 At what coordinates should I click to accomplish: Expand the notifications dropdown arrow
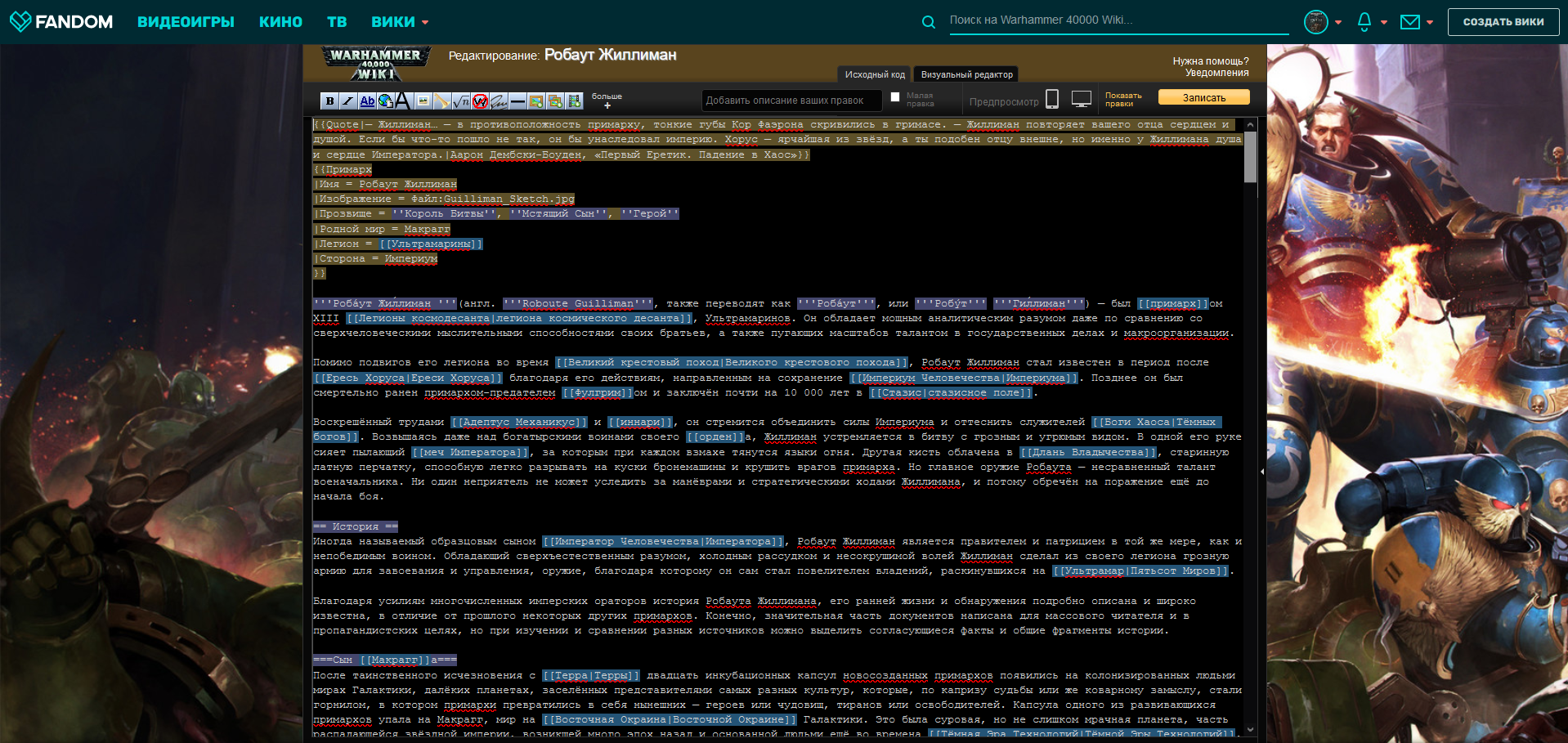pos(1384,23)
